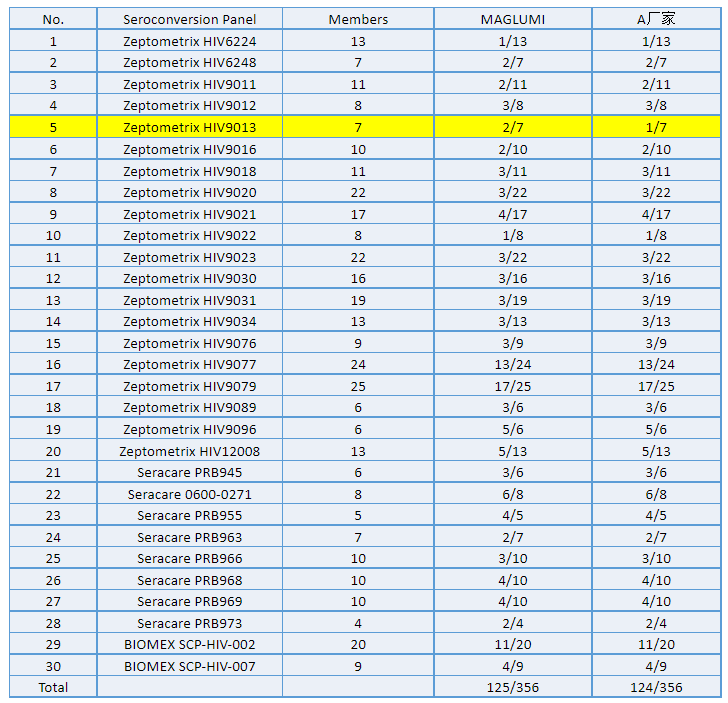
Task: Select the 125/356 MAGLUMI total cell
Action: (513, 687)
